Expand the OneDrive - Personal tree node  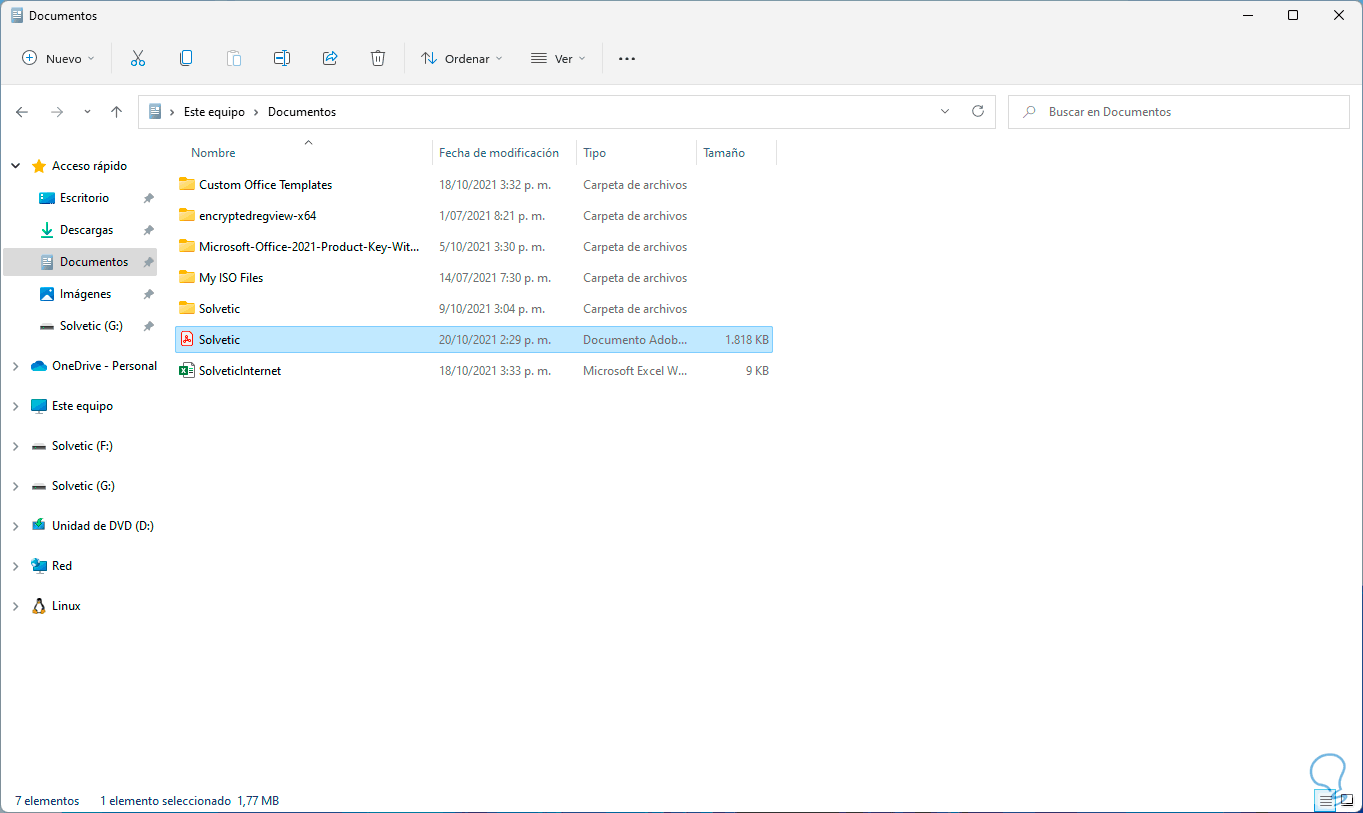pyautogui.click(x=15, y=366)
